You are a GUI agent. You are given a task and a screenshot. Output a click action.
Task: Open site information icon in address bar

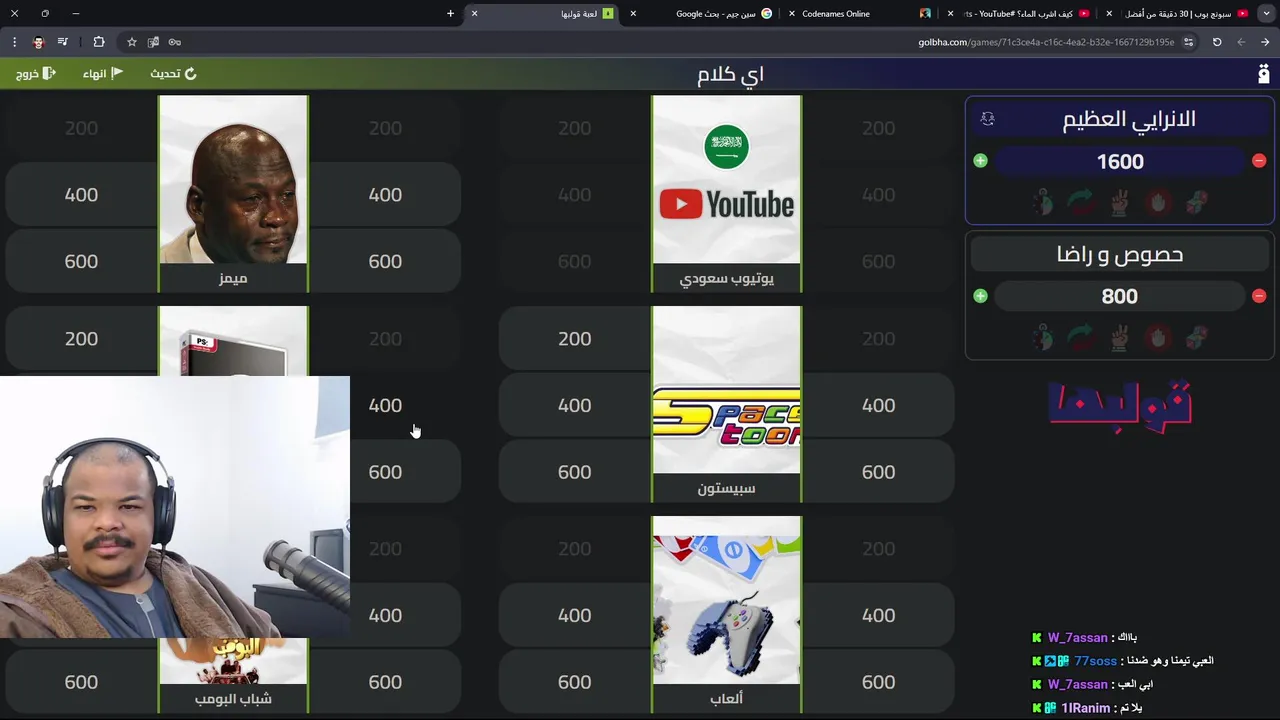pos(1188,42)
